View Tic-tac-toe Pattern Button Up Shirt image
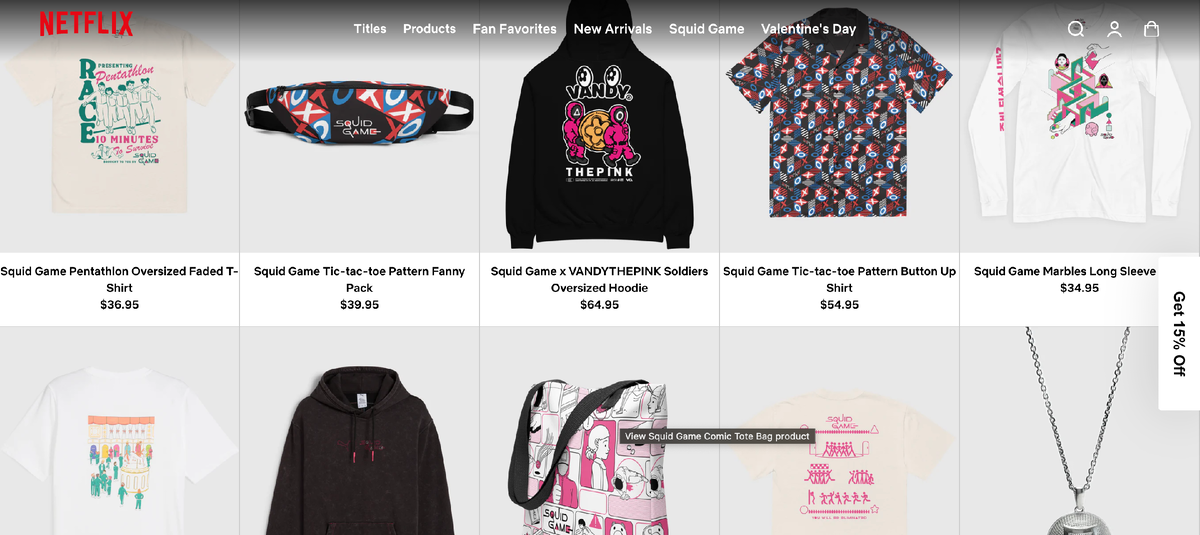This screenshot has width=1200, height=535. coord(839,125)
